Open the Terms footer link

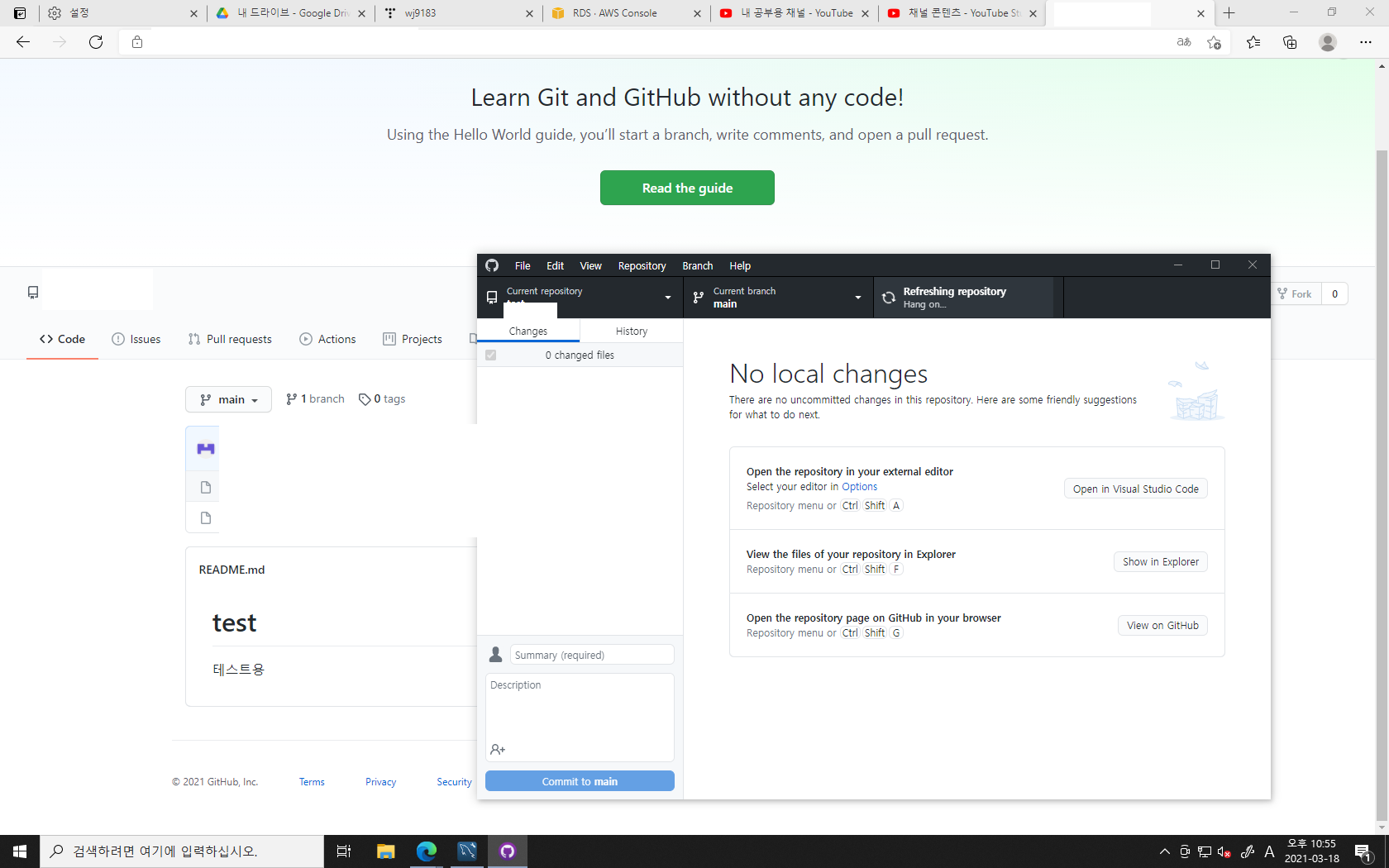(312, 782)
